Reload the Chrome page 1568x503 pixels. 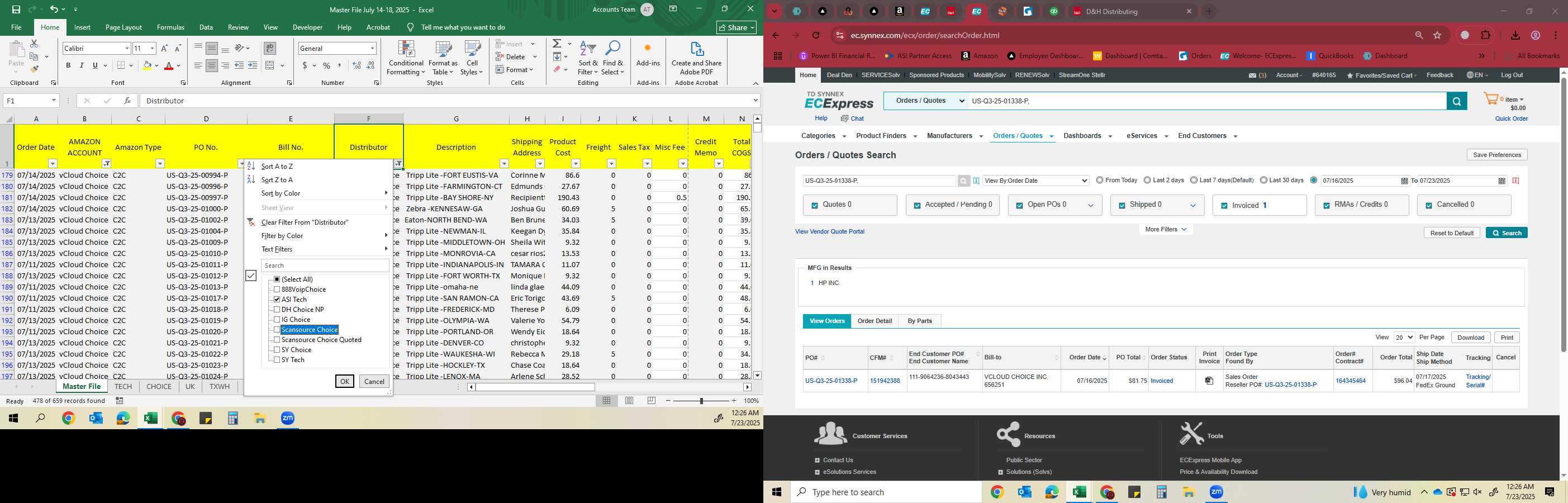click(816, 35)
